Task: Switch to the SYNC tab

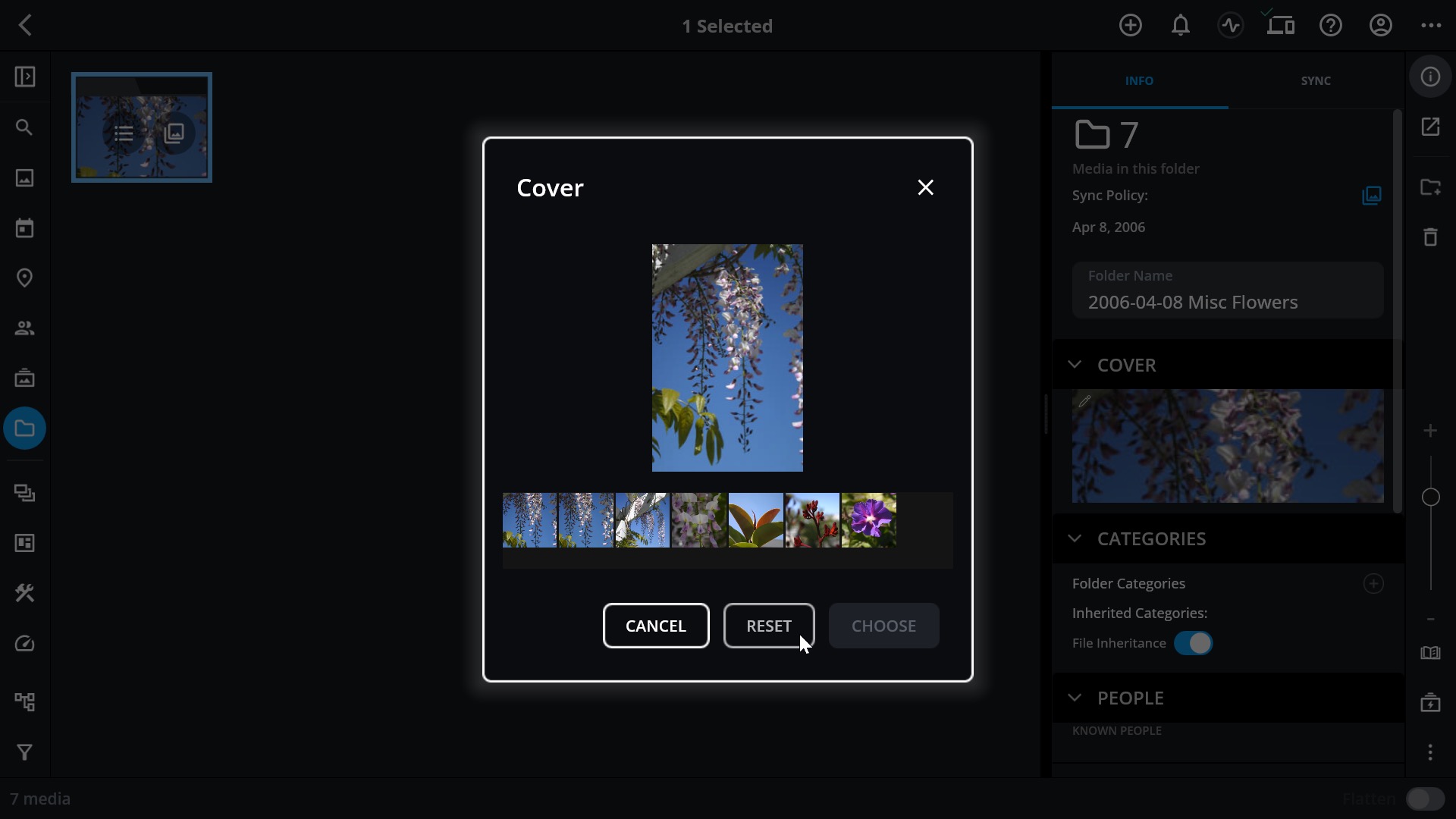Action: pos(1316,80)
